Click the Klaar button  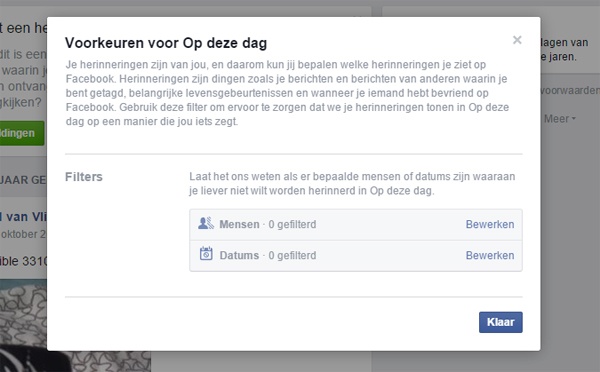click(x=501, y=322)
